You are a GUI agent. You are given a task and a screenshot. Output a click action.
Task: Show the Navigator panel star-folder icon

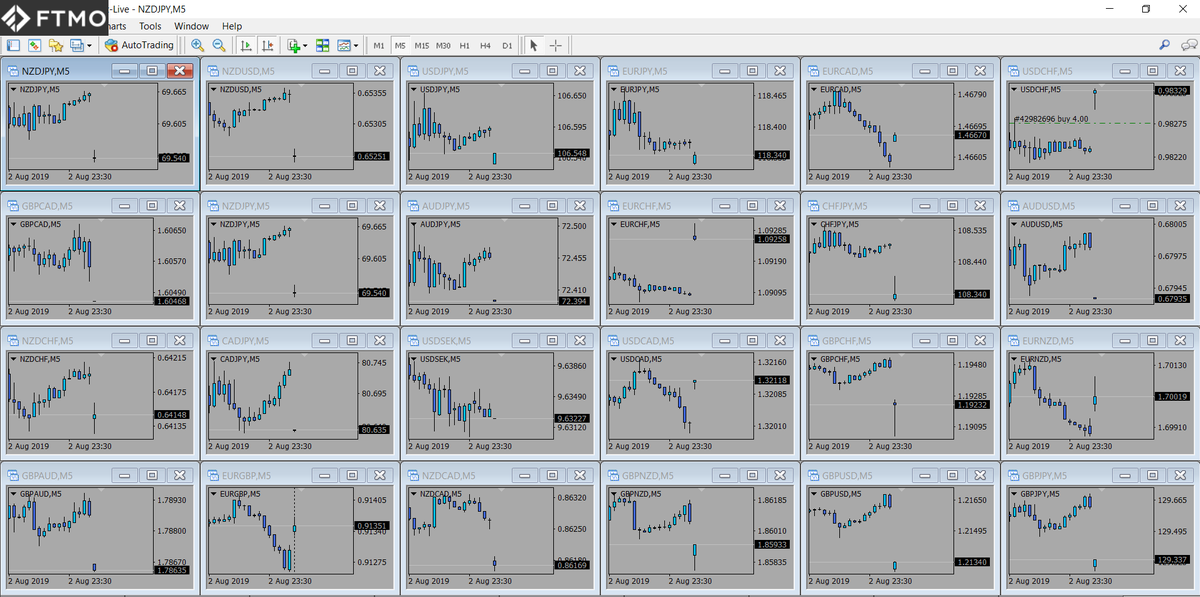(x=55, y=45)
